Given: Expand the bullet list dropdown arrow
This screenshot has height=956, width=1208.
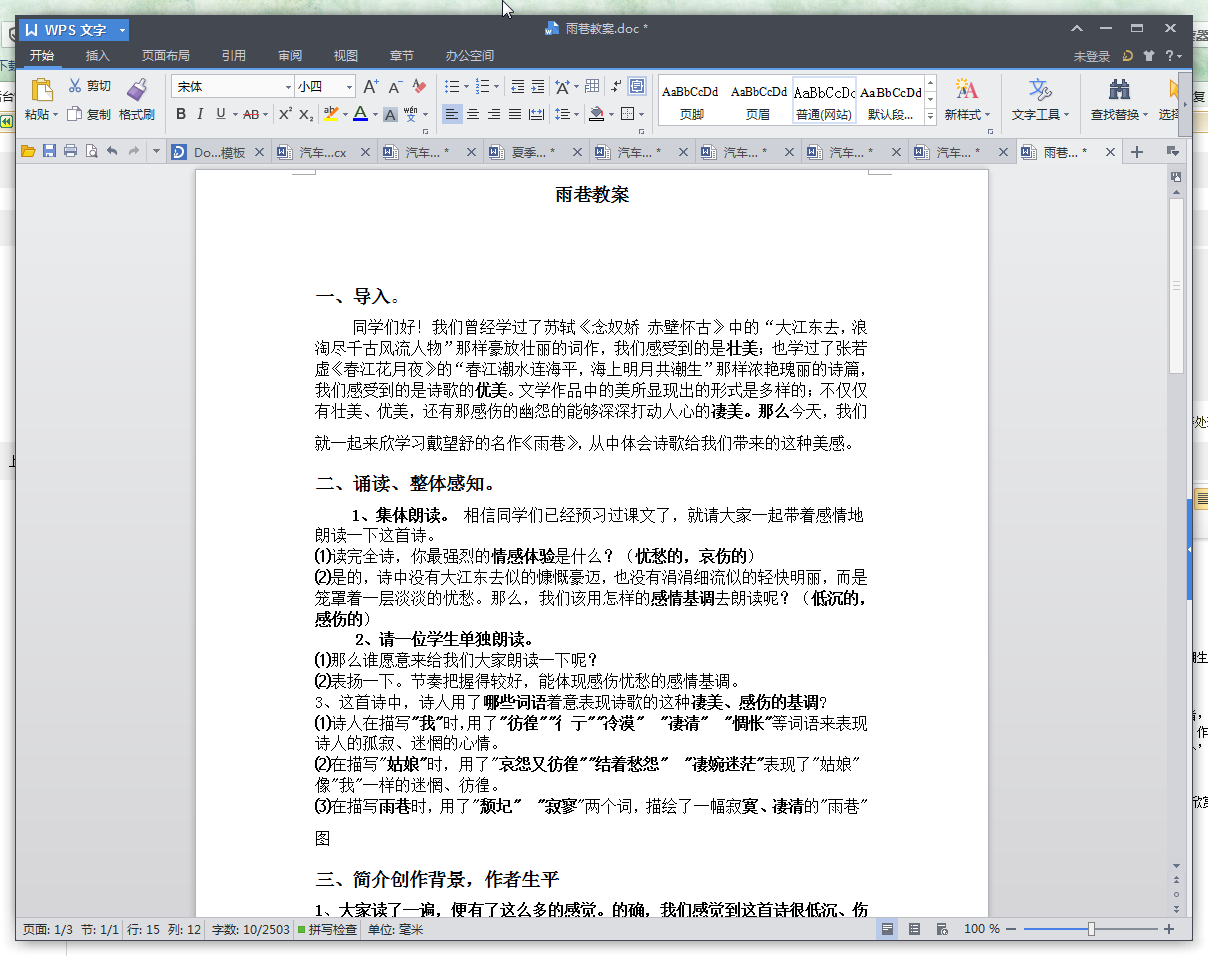Looking at the screenshot, I should pyautogui.click(x=466, y=87).
